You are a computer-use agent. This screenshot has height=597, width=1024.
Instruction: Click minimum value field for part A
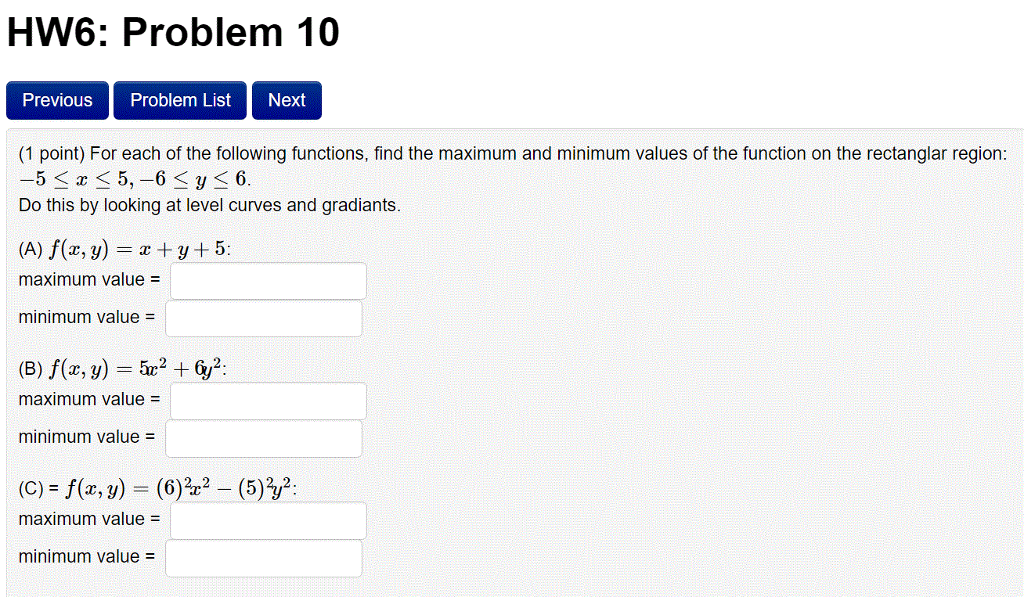263,318
